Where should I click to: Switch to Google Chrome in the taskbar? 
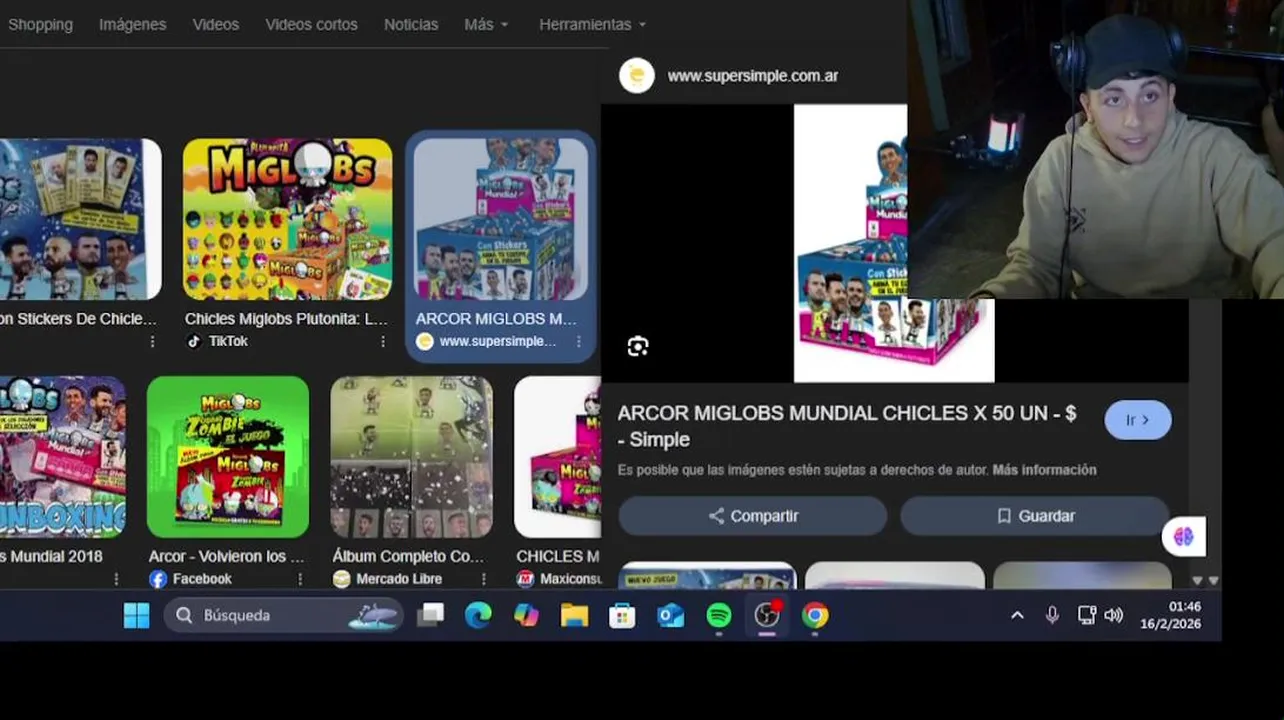click(x=815, y=615)
